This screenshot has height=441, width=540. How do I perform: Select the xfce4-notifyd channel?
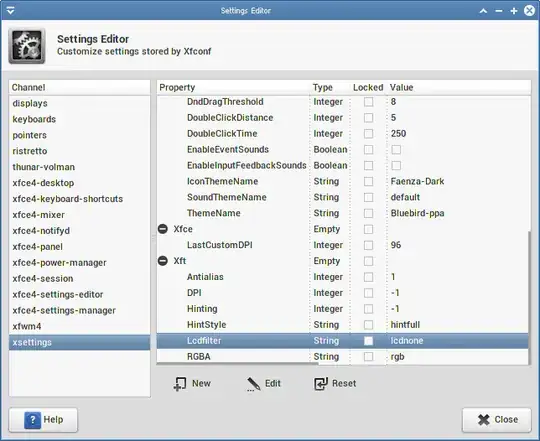coord(80,231)
